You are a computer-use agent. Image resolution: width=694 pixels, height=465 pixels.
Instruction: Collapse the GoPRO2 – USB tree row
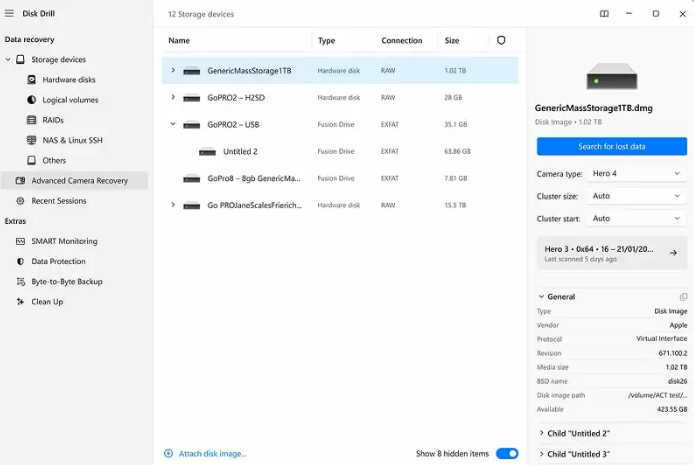[173, 125]
